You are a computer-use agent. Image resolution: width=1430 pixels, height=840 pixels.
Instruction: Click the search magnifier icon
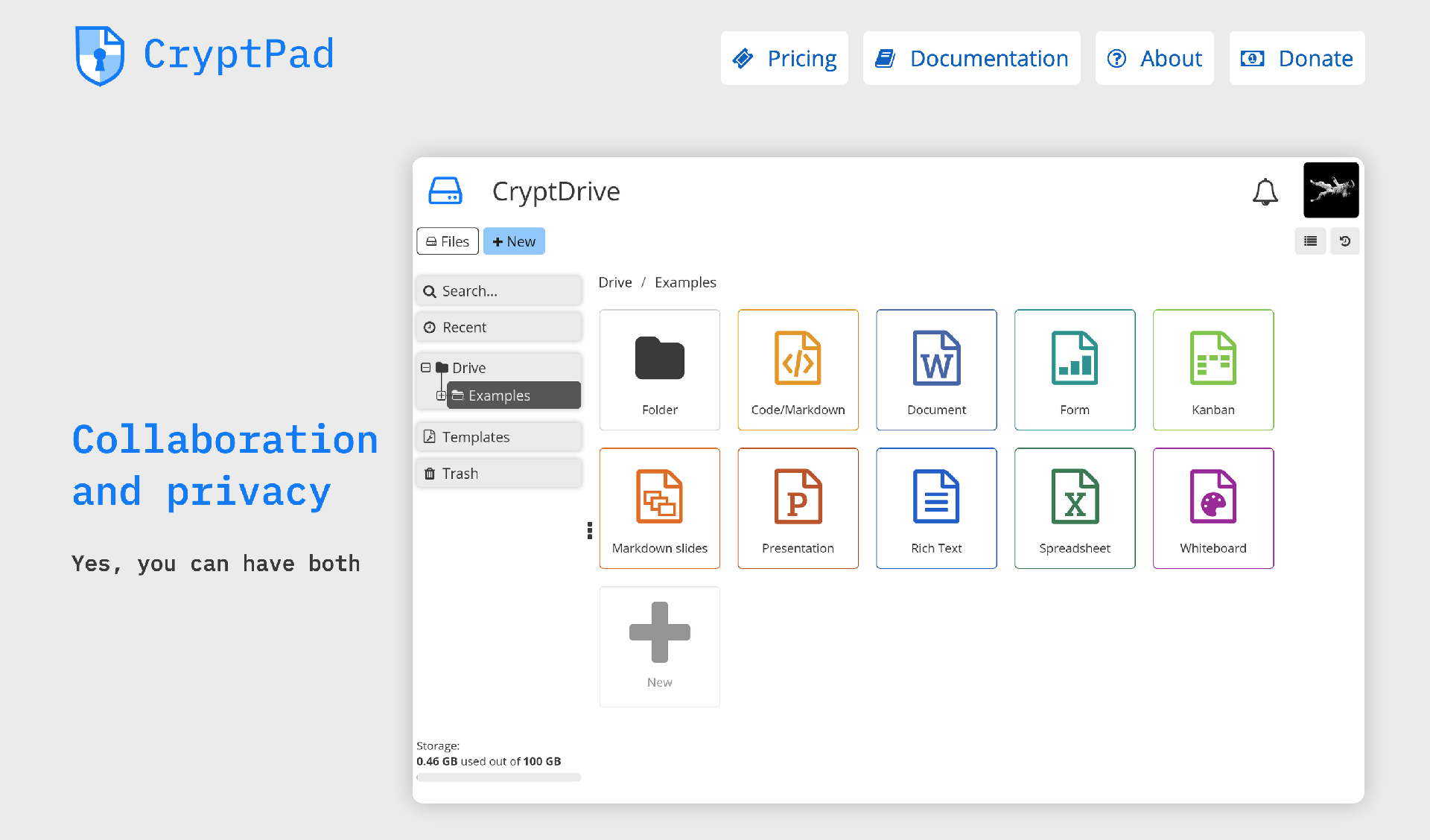[430, 292]
